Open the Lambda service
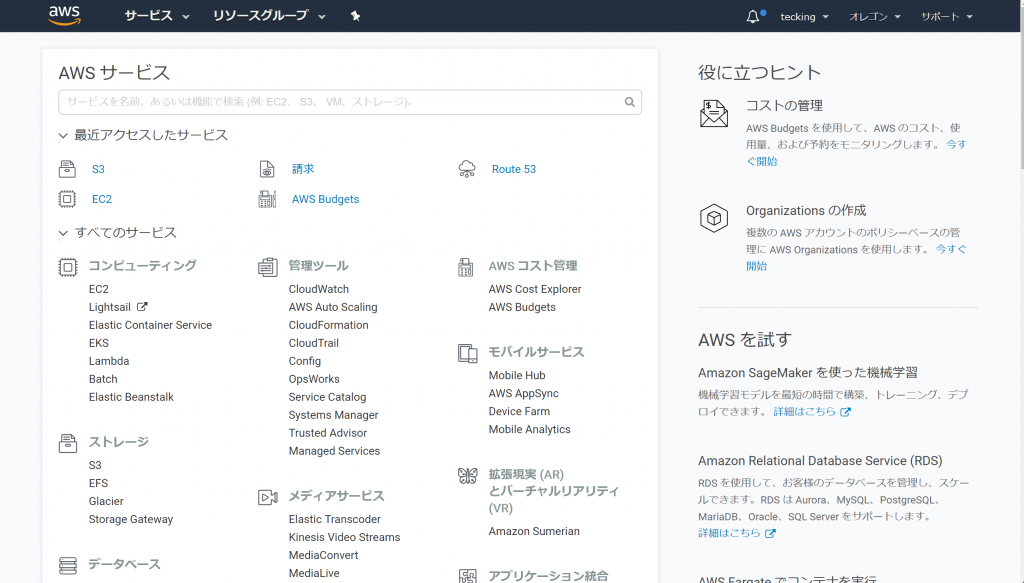 tap(109, 361)
